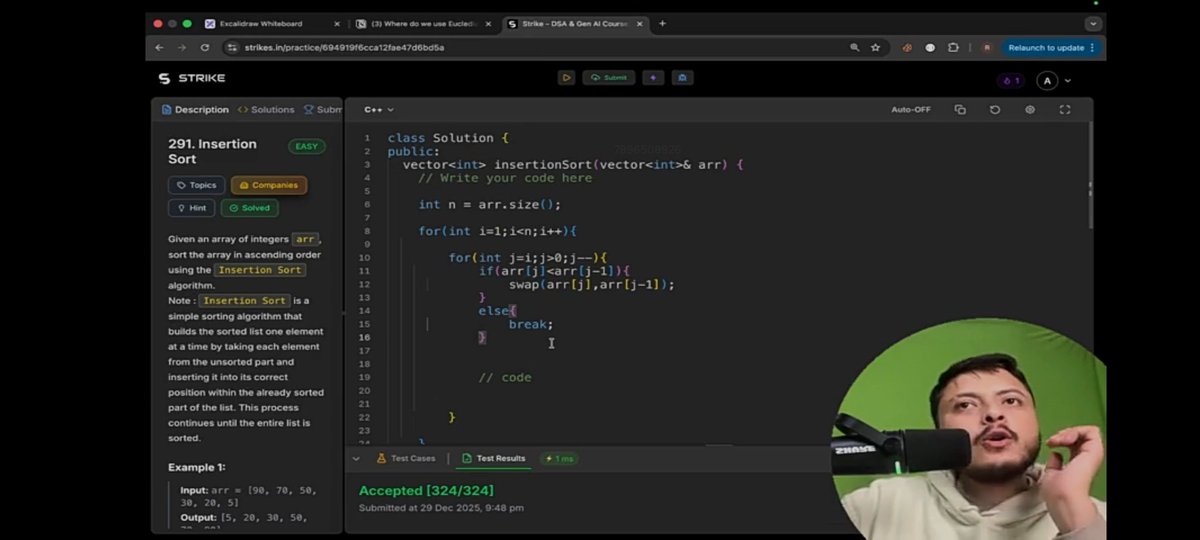Click the fullscreen editor icon

click(x=1065, y=110)
